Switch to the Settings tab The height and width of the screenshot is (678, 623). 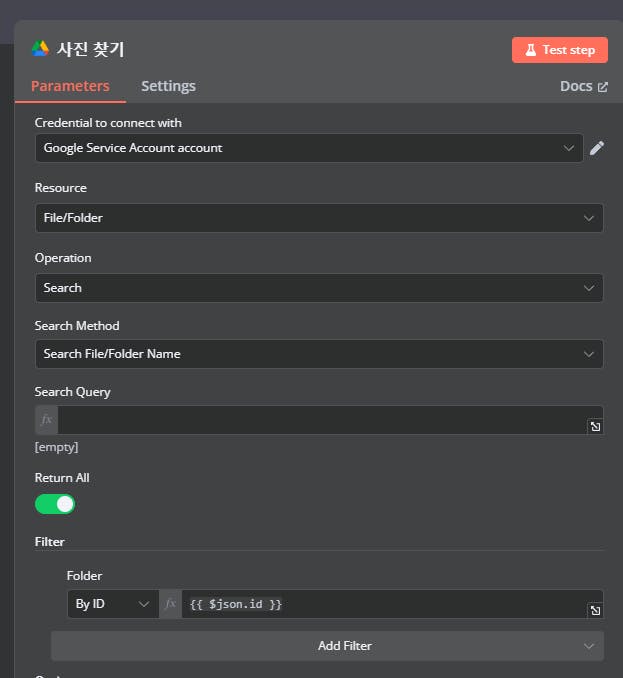[169, 86]
